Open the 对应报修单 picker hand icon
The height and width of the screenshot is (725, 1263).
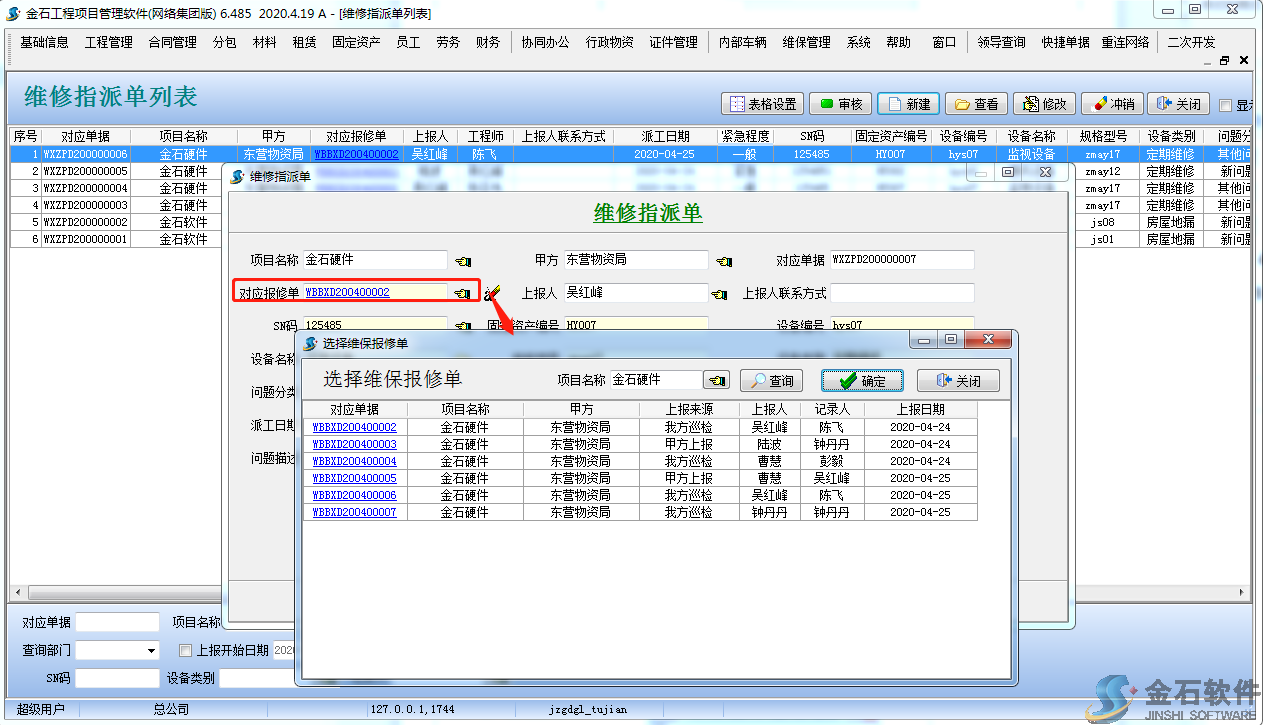pyautogui.click(x=462, y=293)
